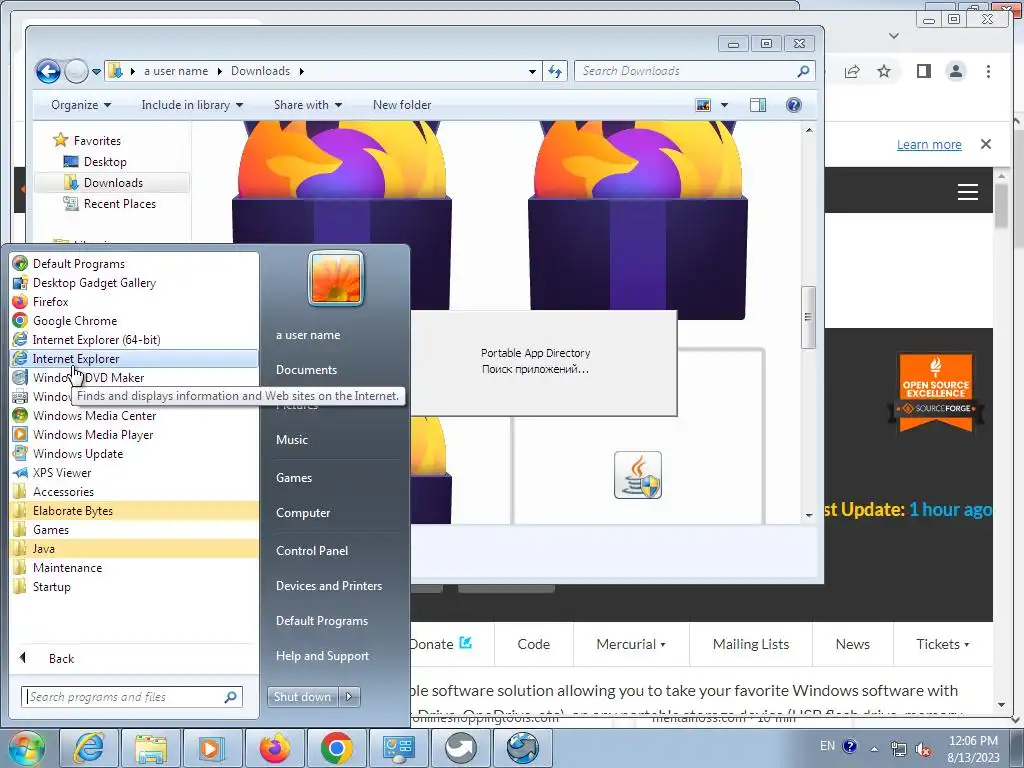The image size is (1024, 768).
Task: Open Help and Support
Action: click(322, 656)
